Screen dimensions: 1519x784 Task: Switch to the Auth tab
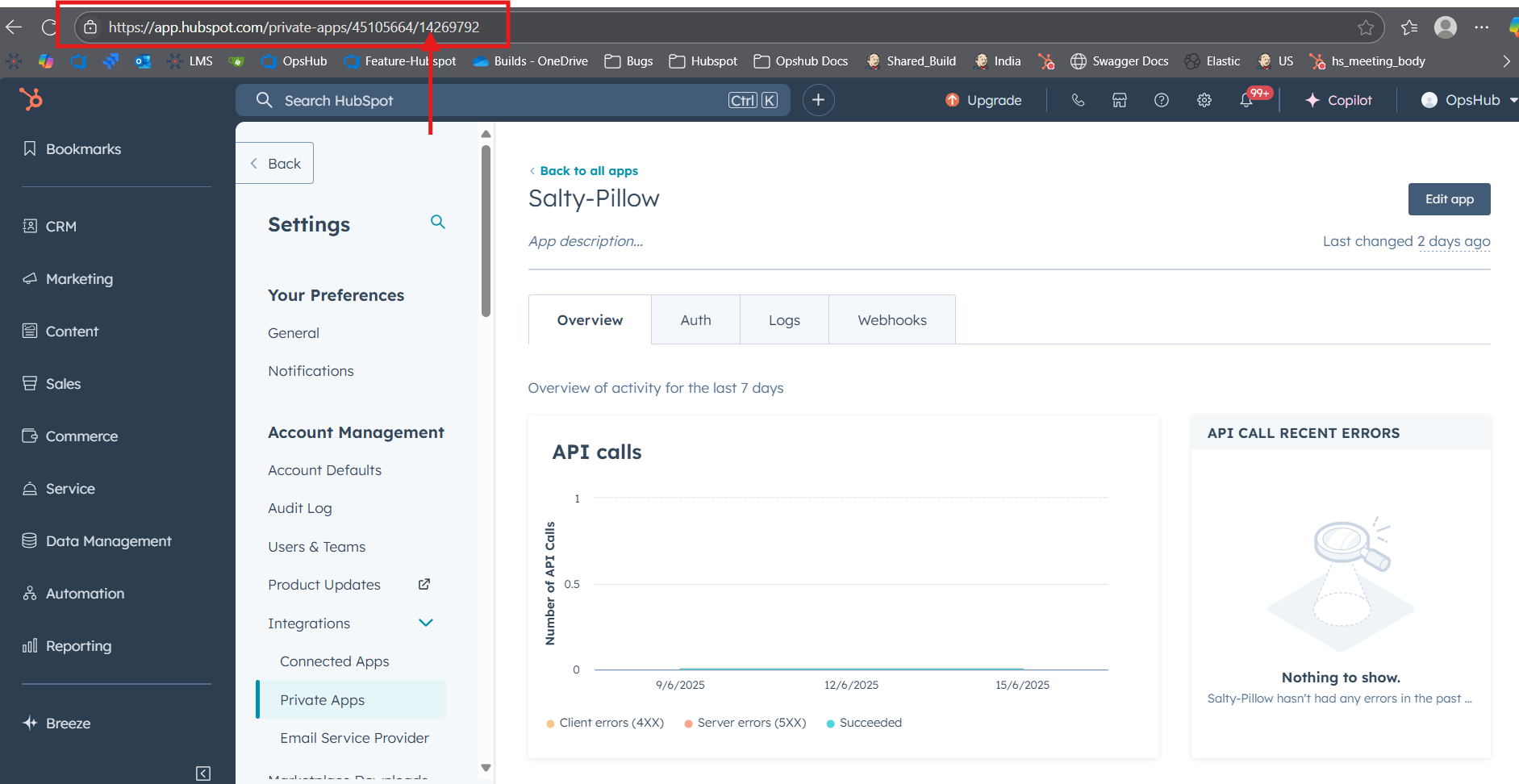695,320
